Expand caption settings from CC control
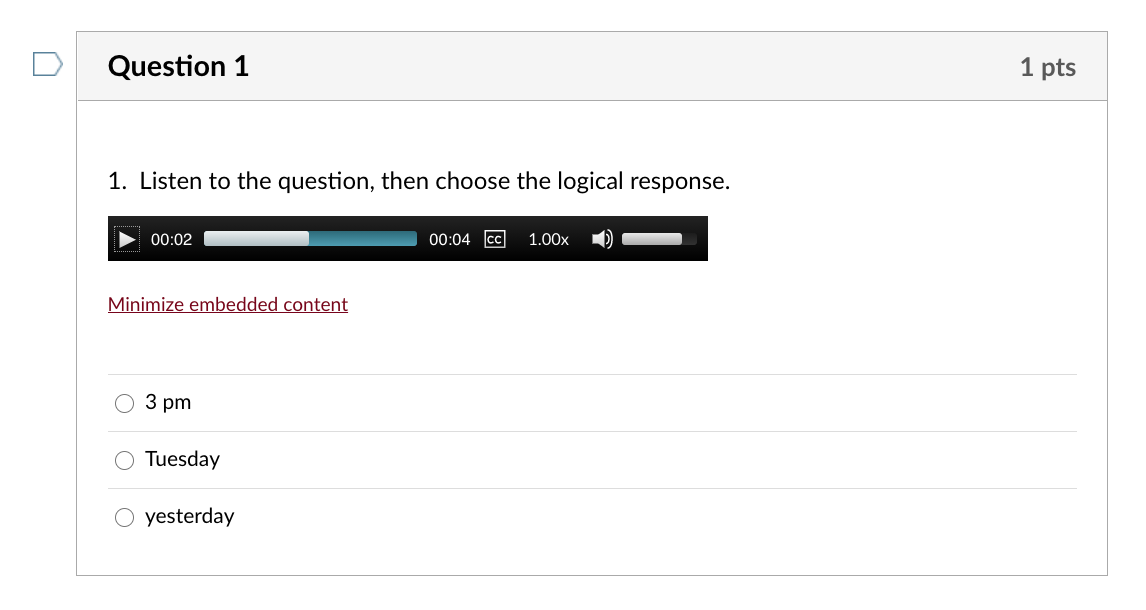 tap(494, 238)
